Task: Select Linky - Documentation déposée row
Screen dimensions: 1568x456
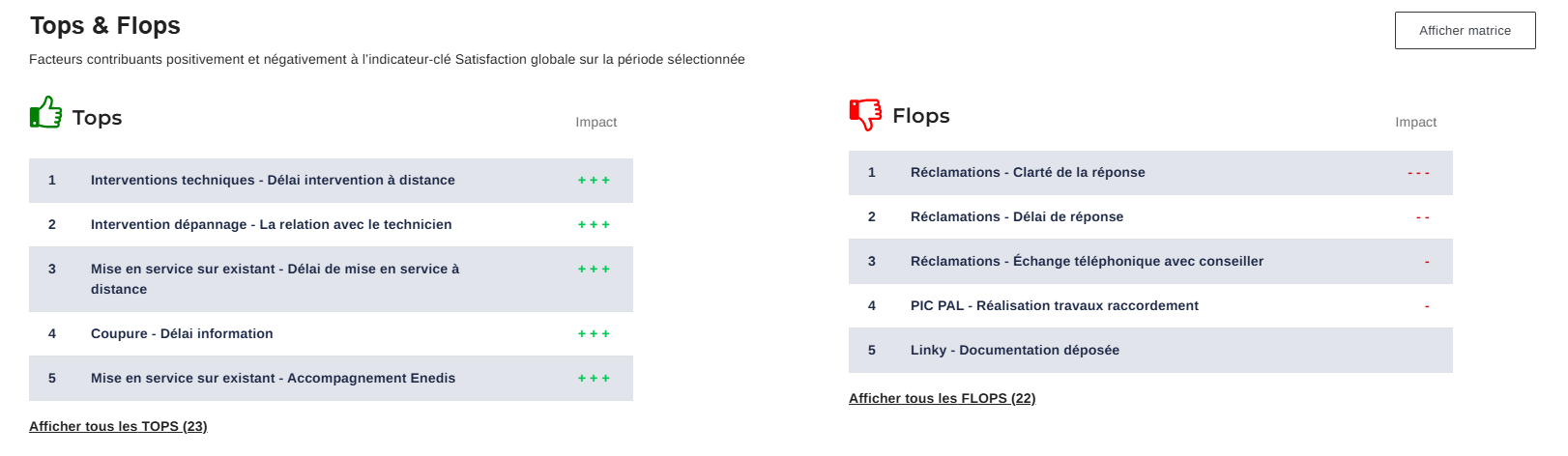Action: (1014, 351)
